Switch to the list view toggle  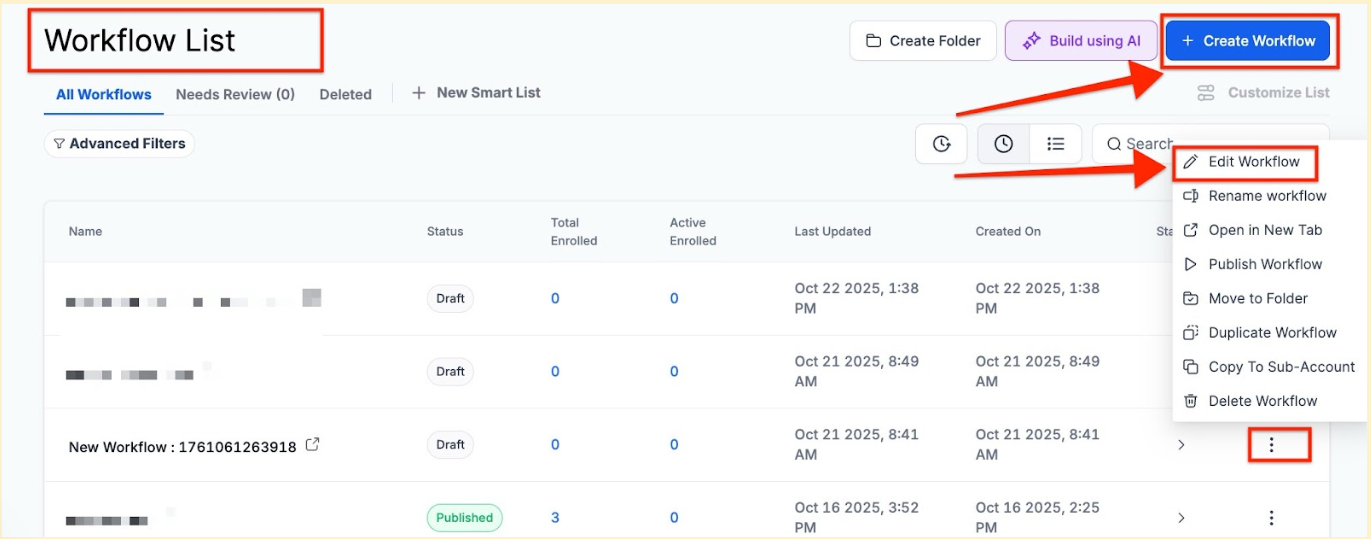(1055, 144)
